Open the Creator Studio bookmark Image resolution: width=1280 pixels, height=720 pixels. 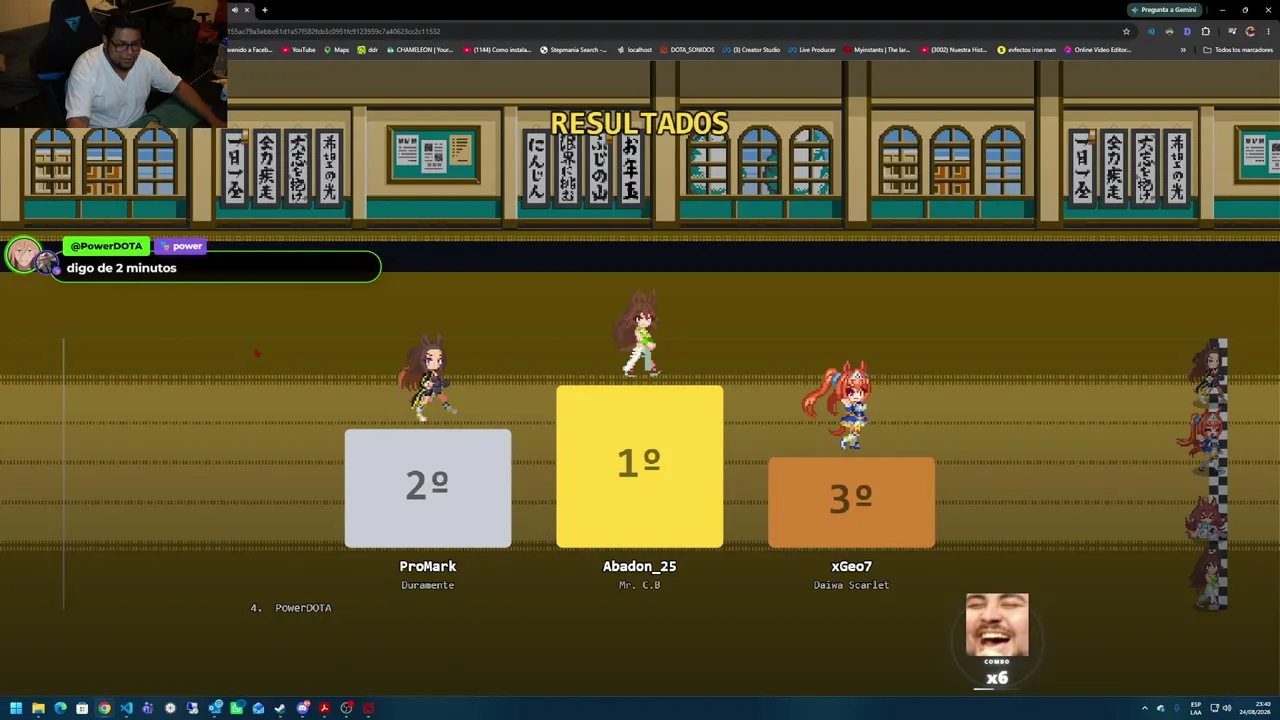tap(752, 50)
